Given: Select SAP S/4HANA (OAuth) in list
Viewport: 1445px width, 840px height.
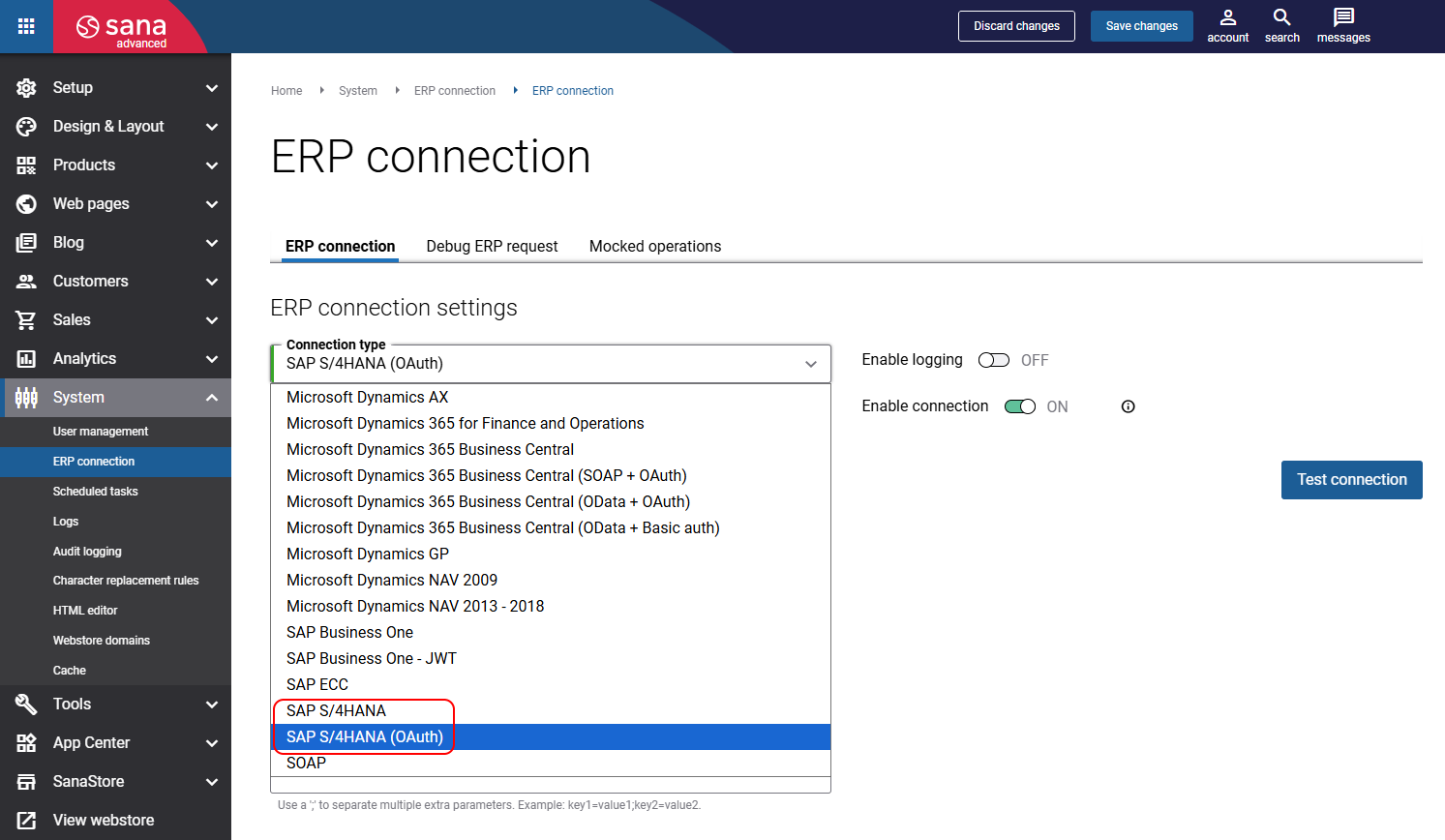Looking at the screenshot, I should [x=551, y=736].
